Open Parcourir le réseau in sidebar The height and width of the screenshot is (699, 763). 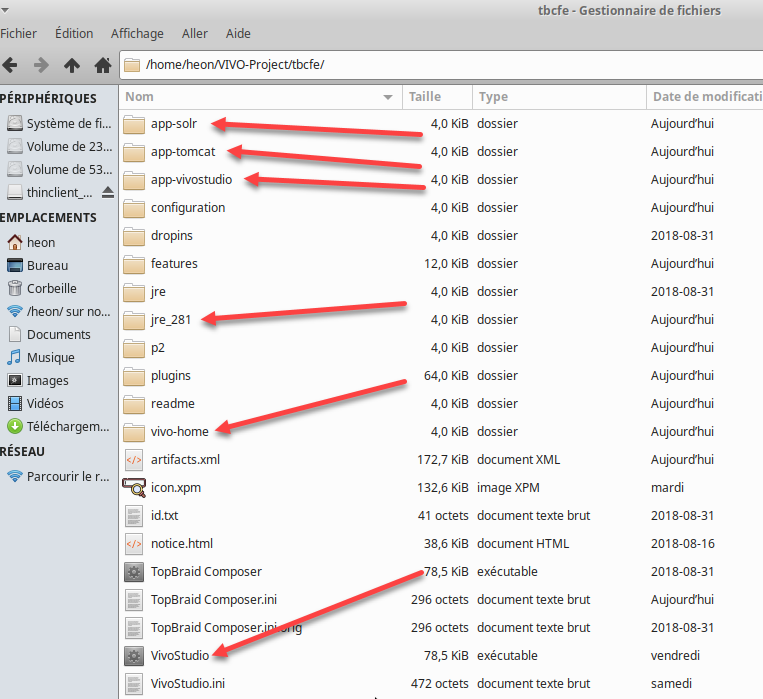point(59,477)
